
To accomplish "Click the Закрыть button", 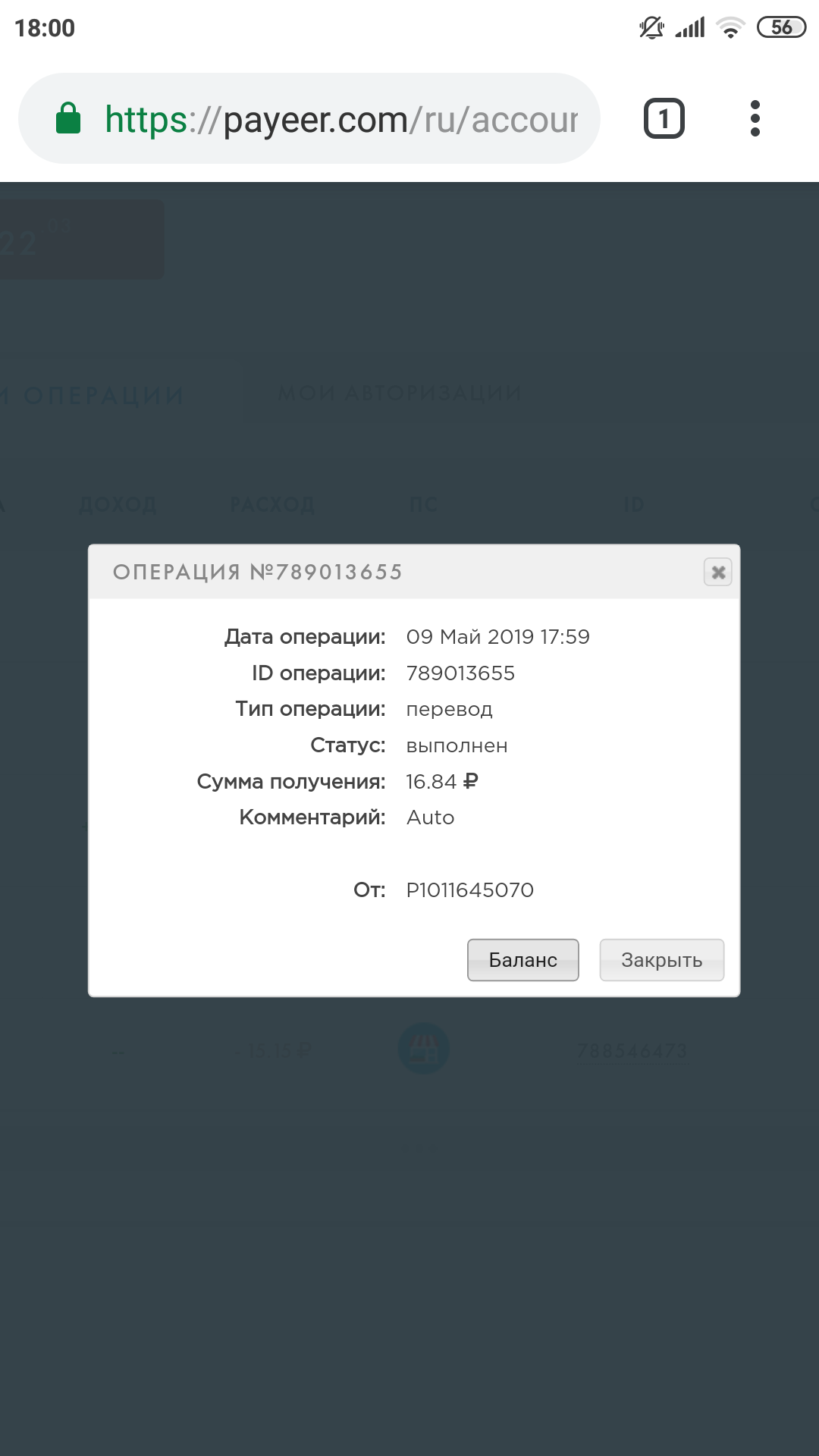I will pyautogui.click(x=662, y=960).
